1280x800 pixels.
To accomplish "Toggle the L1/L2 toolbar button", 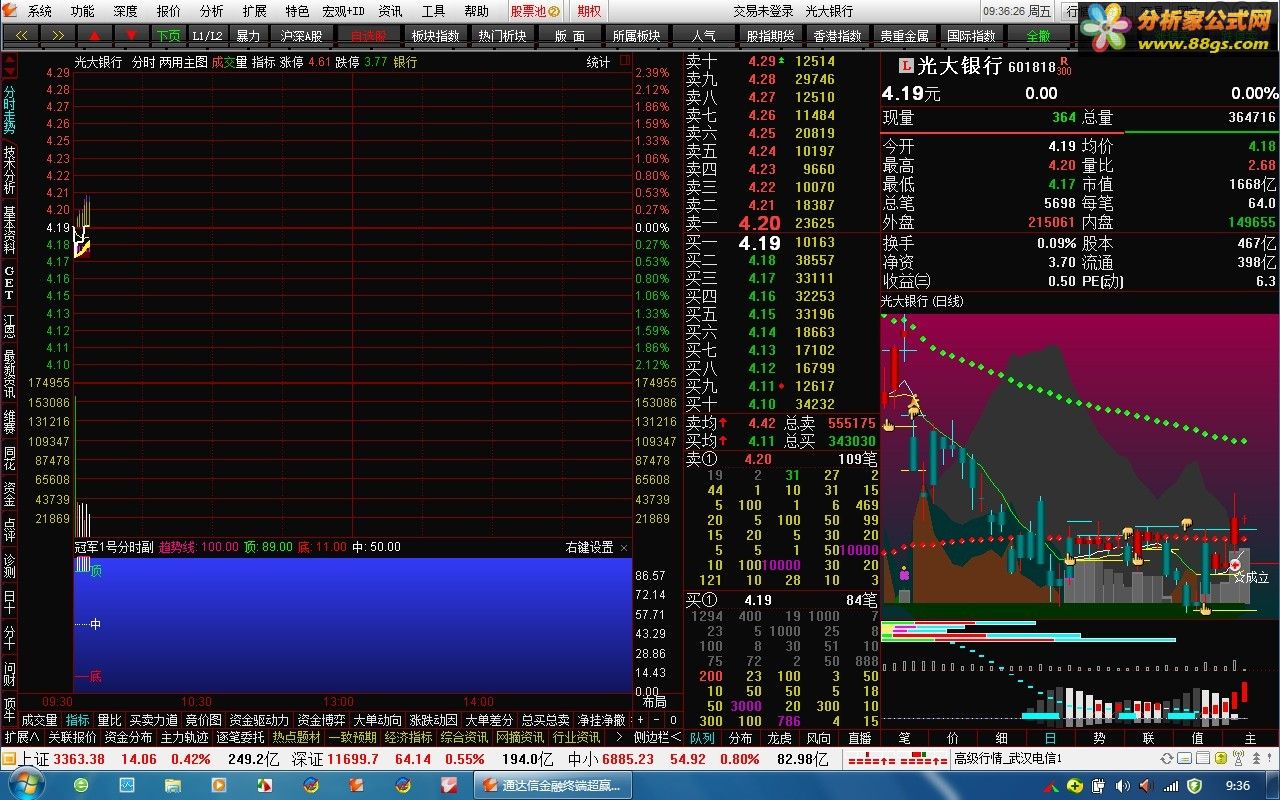I will (x=207, y=35).
